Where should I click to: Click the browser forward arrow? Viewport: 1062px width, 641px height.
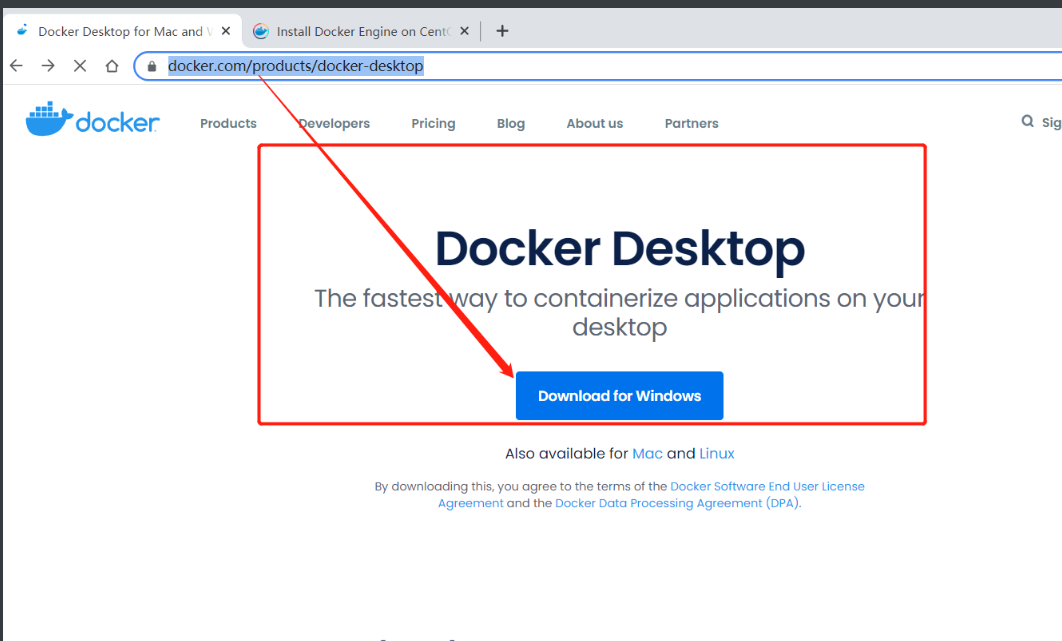(48, 66)
